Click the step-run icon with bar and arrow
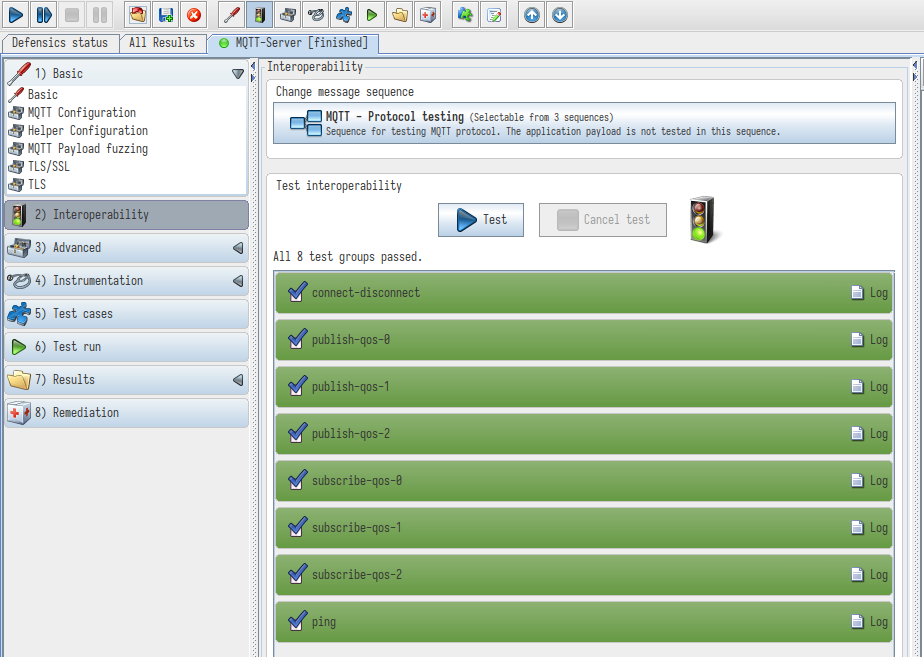924x657 pixels. pos(44,14)
